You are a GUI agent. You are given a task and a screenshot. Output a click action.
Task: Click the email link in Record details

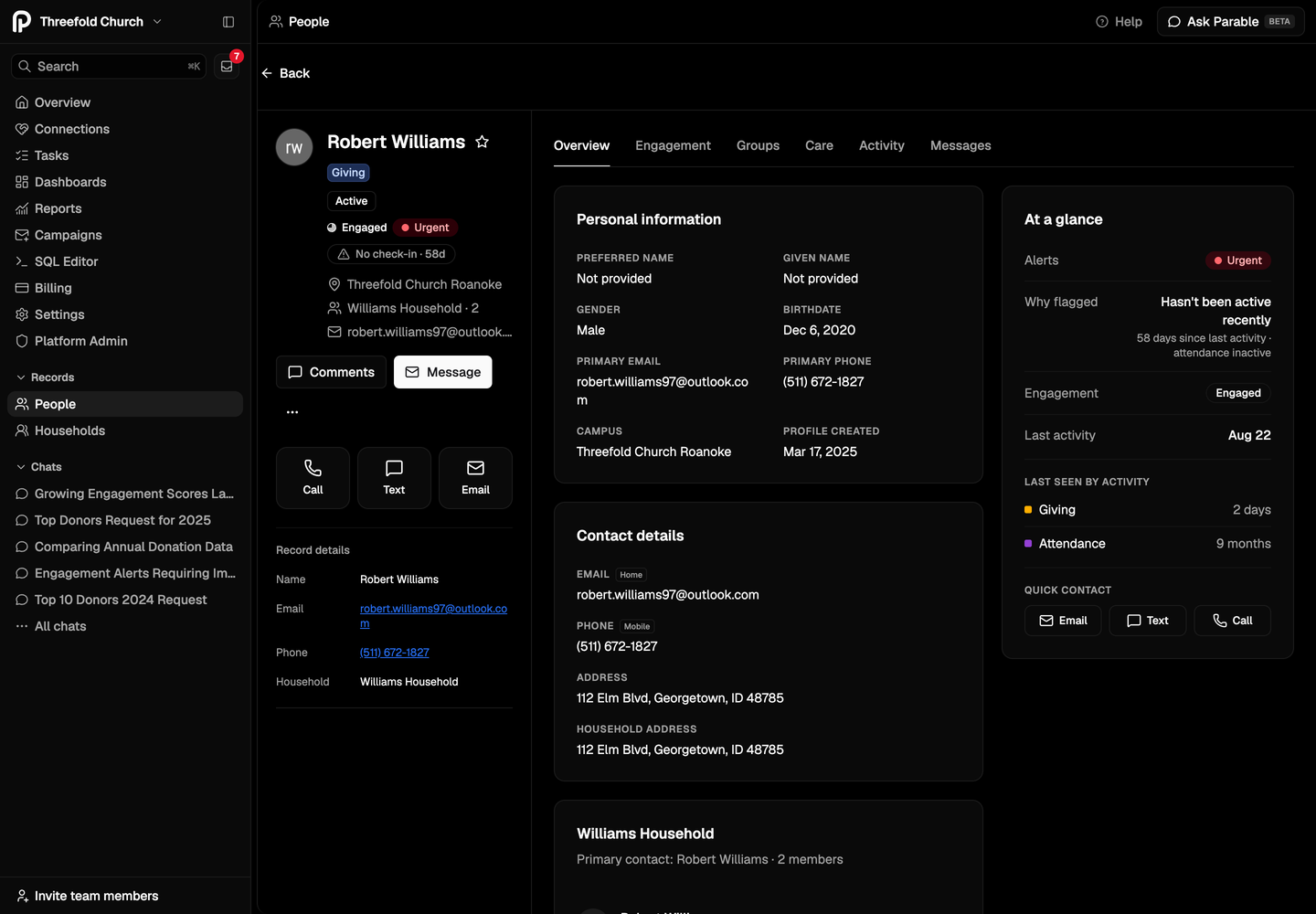433,616
